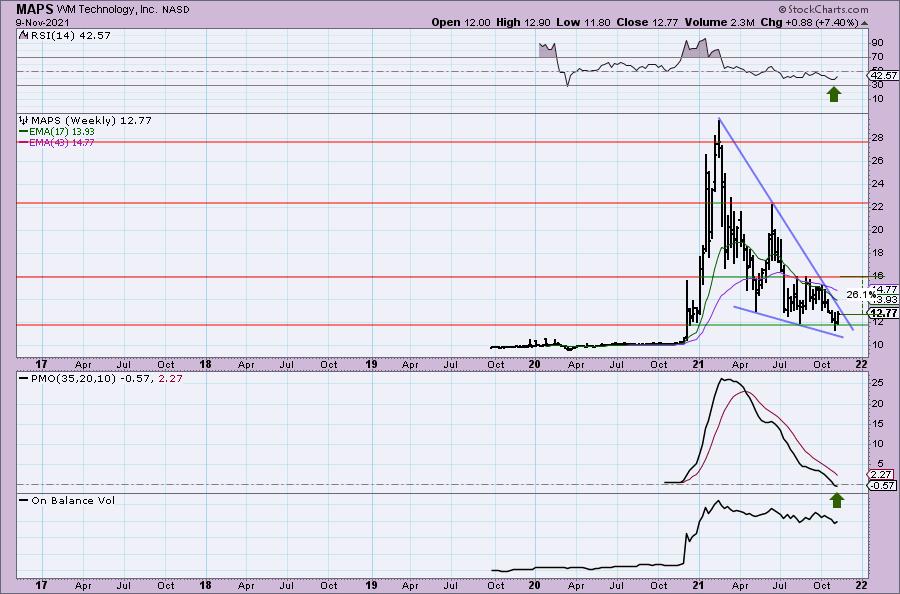The image size is (900, 594).
Task: Click the bar-chart icon before MAPS (Weekly)
Action: point(24,120)
